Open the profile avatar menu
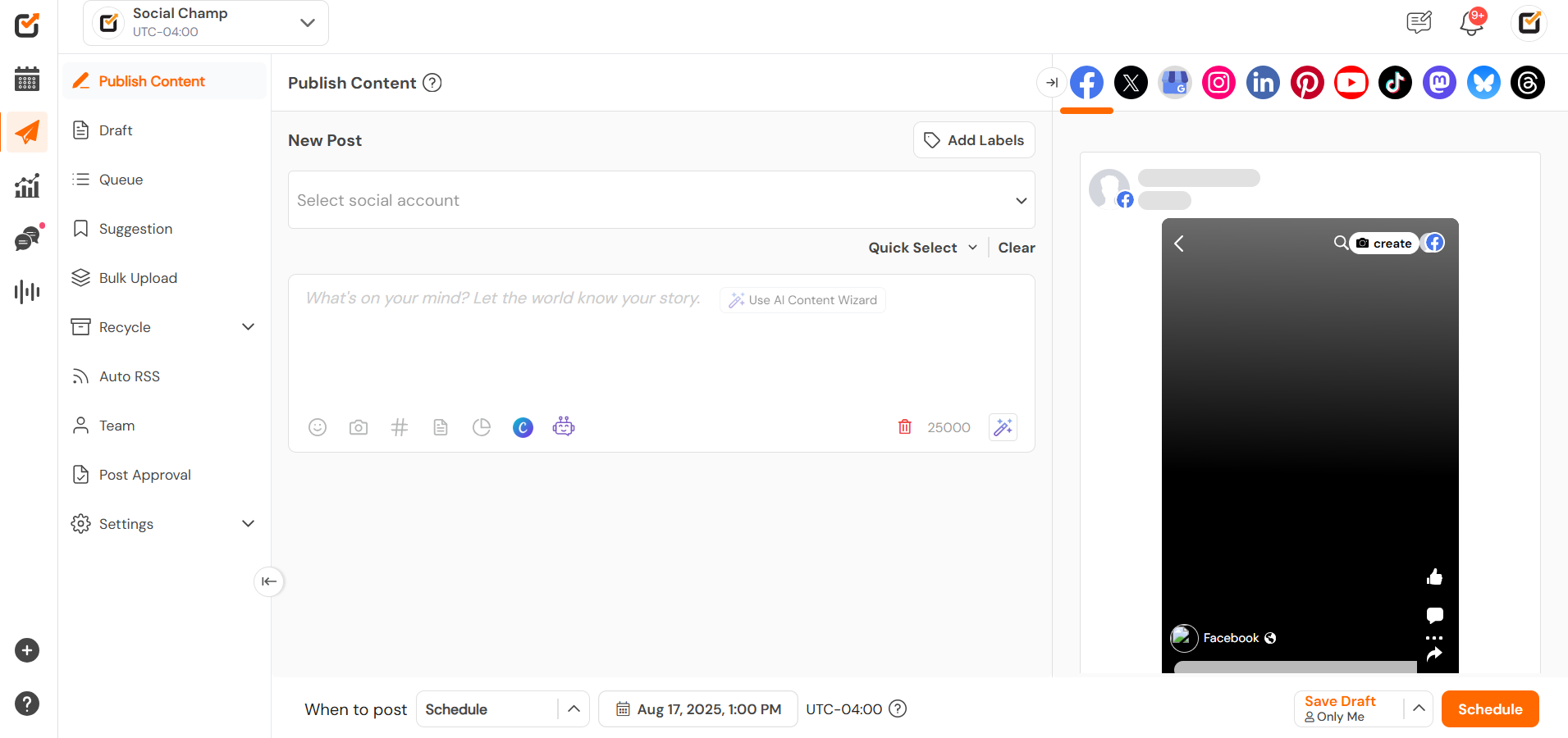Image resolution: width=1568 pixels, height=738 pixels. [x=1529, y=22]
